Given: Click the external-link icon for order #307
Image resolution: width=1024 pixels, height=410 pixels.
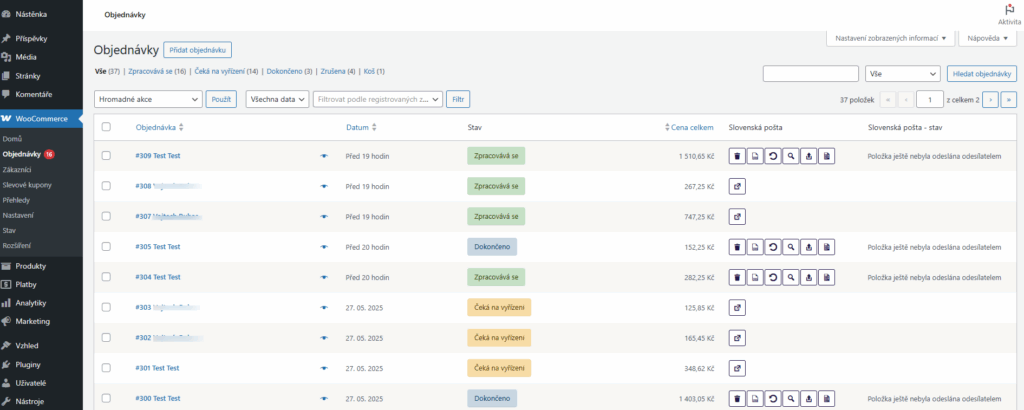Looking at the screenshot, I should click(737, 217).
